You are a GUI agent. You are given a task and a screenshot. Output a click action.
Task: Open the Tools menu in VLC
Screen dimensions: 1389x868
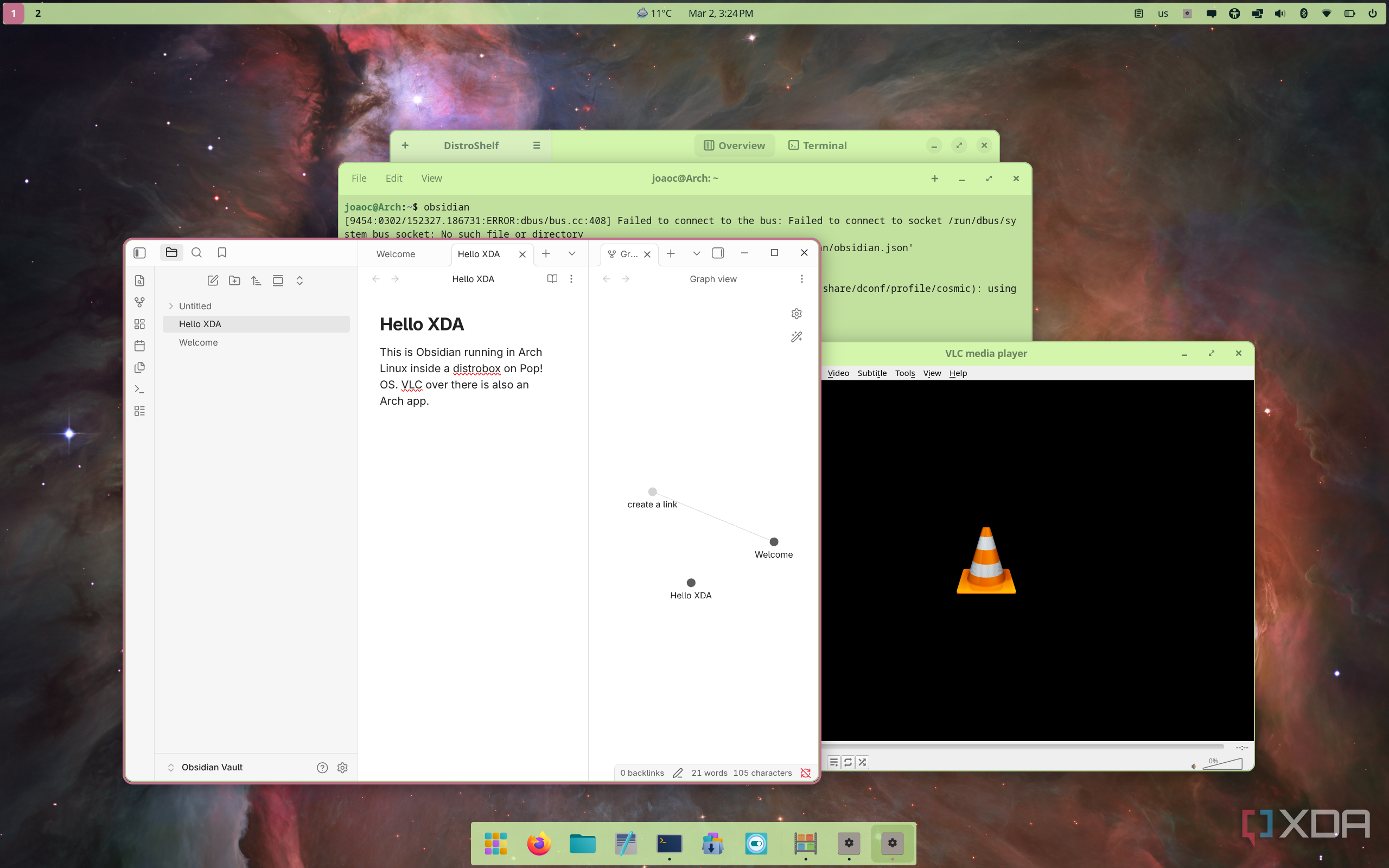[x=905, y=373]
